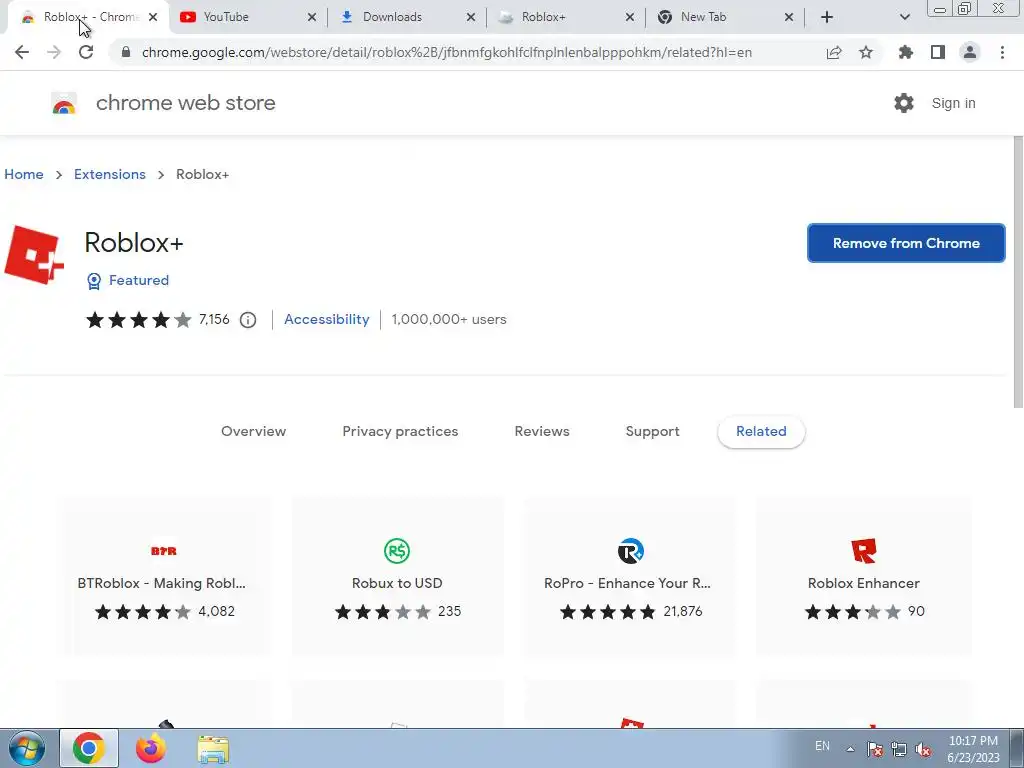Click the address bar URL
Screen dimensions: 1024x768
447,52
